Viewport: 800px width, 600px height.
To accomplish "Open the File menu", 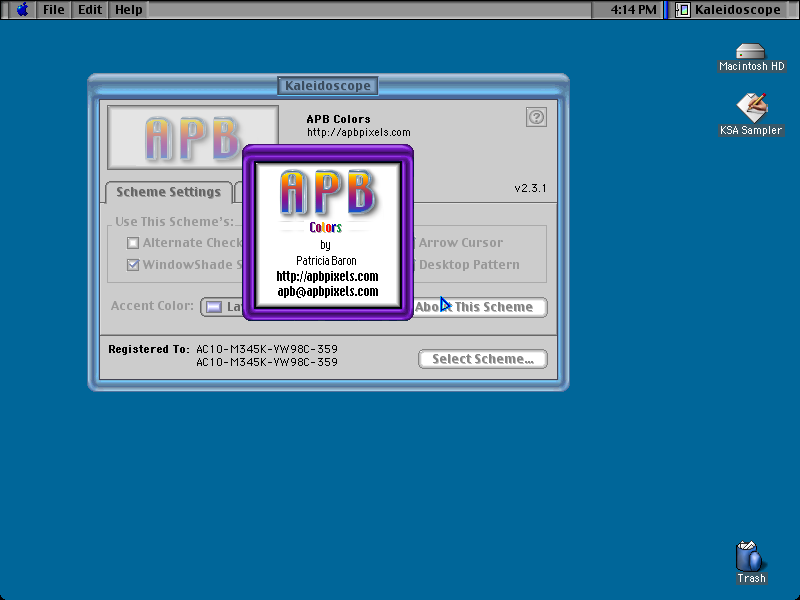I will pyautogui.click(x=54, y=10).
